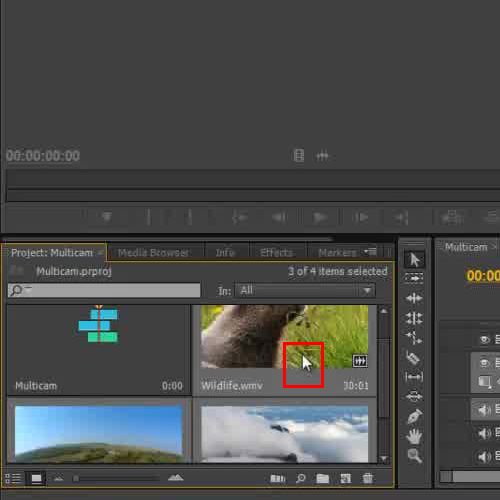Adjust the thumbnail zoom slider handle
The height and width of the screenshot is (500, 500).
point(76,479)
